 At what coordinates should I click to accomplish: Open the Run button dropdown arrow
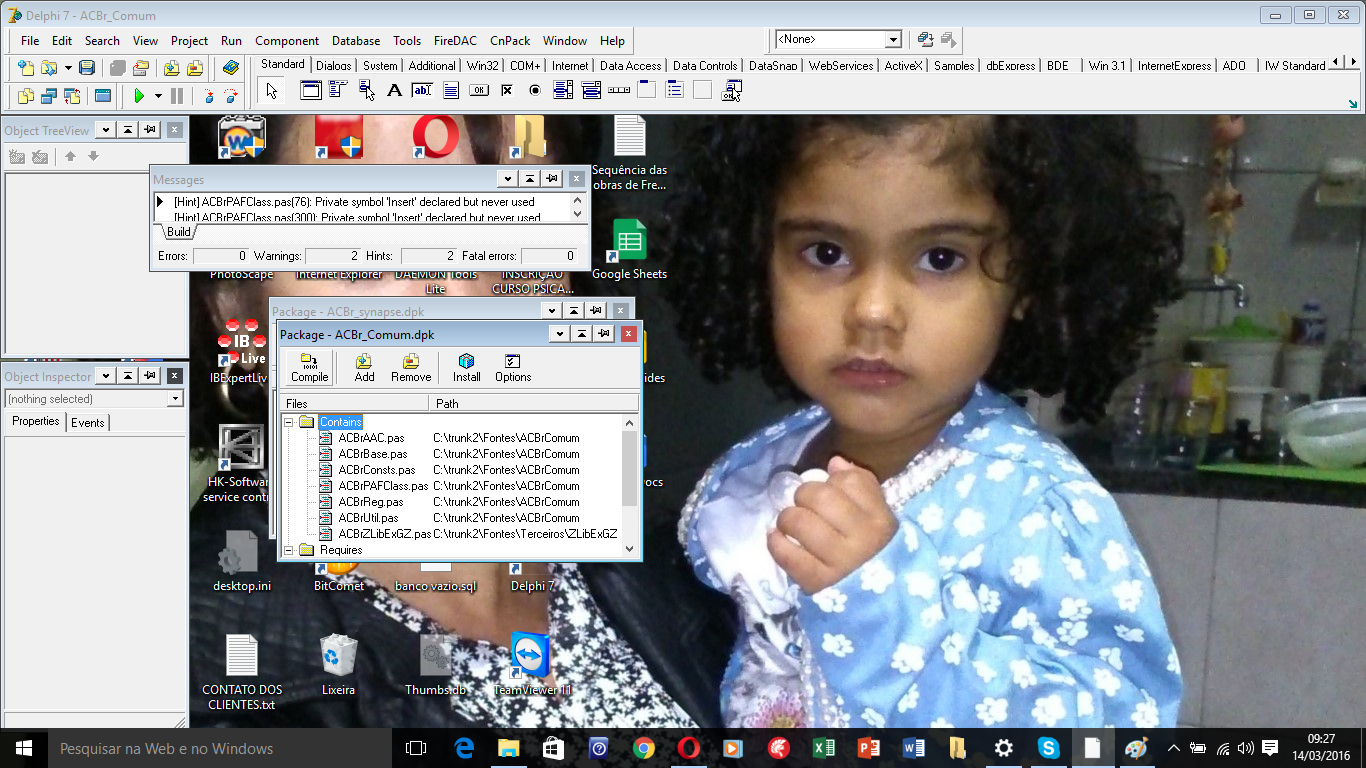[x=158, y=96]
